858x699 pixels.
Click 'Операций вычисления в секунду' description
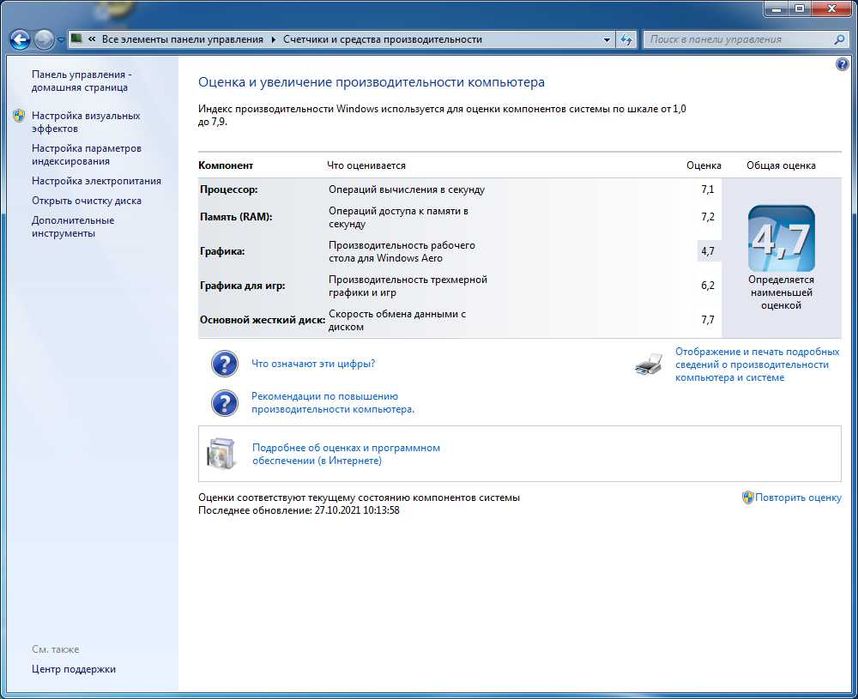point(407,189)
